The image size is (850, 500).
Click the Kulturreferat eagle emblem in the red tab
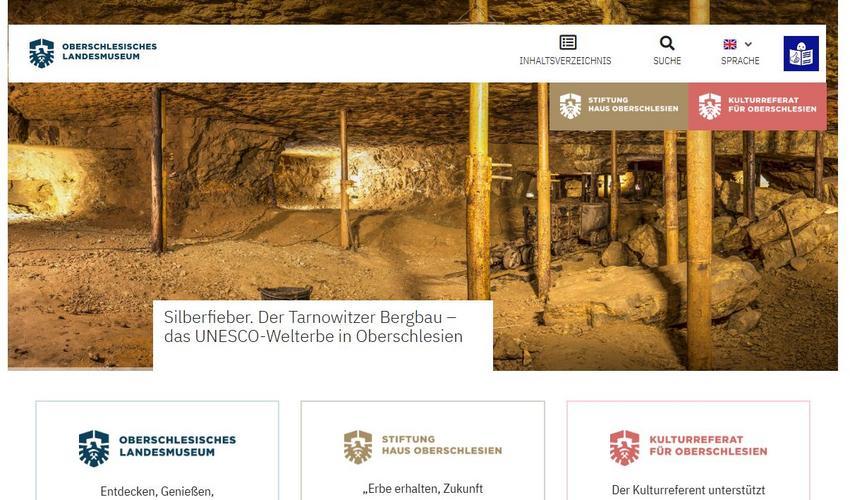click(710, 106)
